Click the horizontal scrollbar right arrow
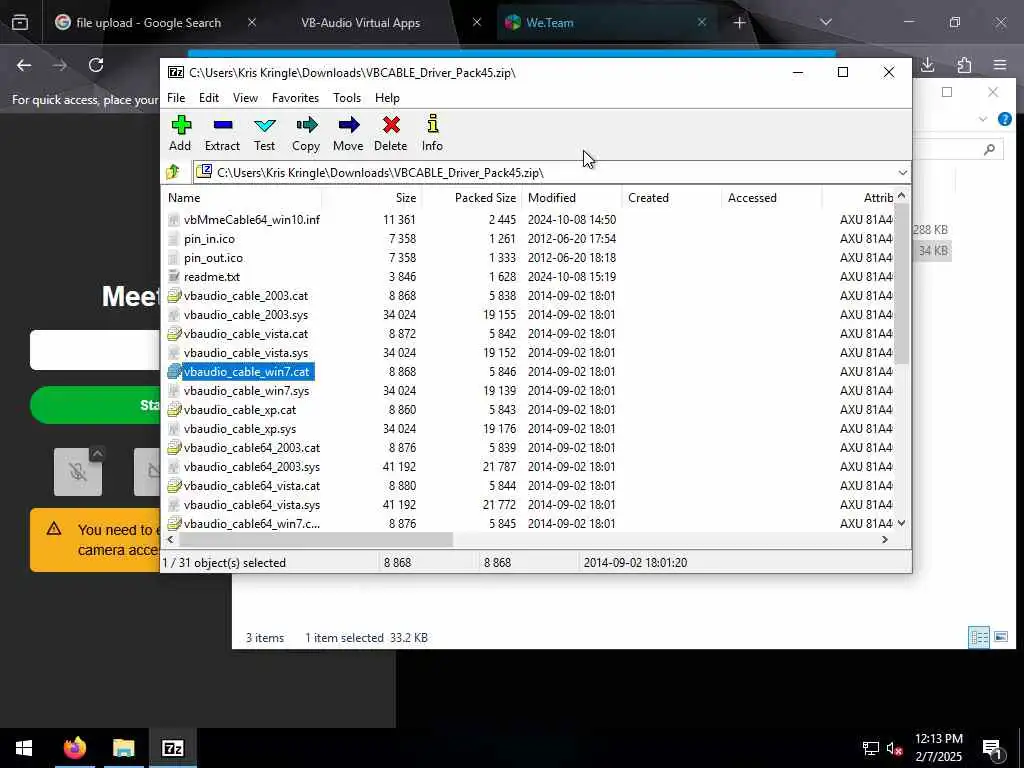 coord(886,539)
